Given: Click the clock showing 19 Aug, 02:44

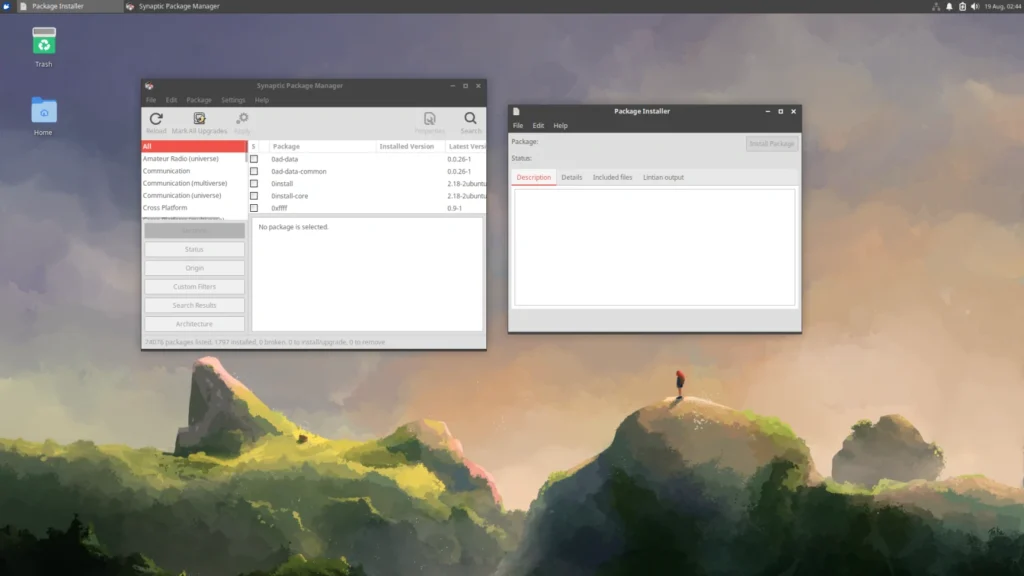Looking at the screenshot, I should pyautogui.click(x=1002, y=7).
